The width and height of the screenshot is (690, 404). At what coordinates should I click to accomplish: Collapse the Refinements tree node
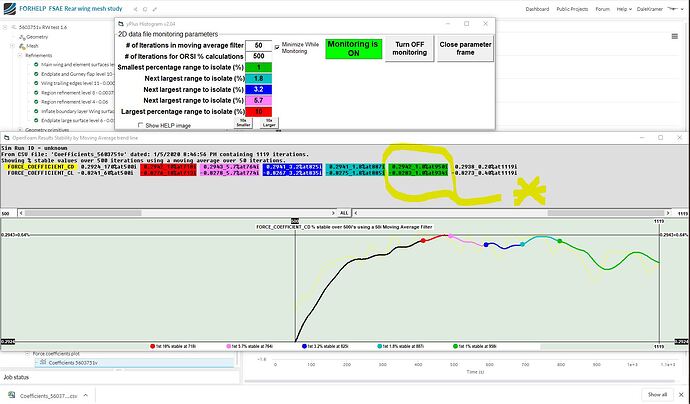click(20, 55)
